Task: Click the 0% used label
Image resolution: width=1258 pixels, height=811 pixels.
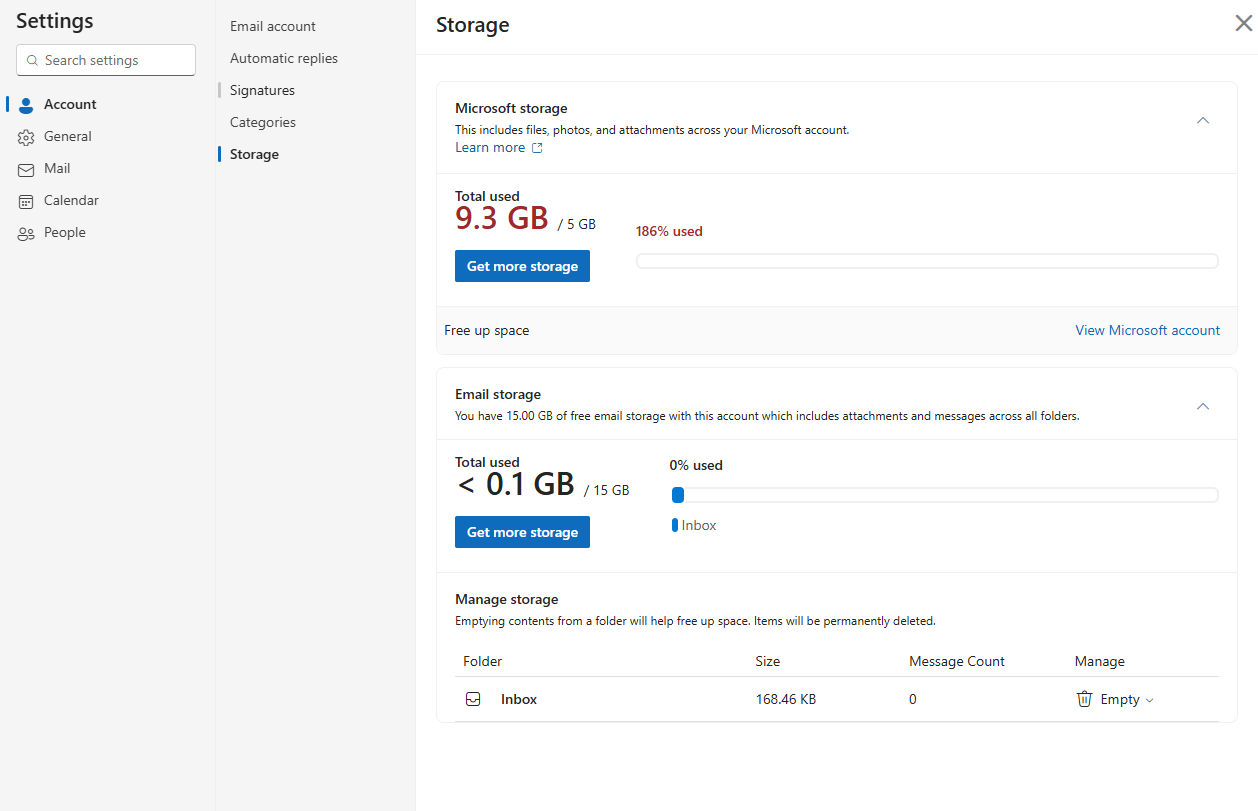Action: pos(696,465)
